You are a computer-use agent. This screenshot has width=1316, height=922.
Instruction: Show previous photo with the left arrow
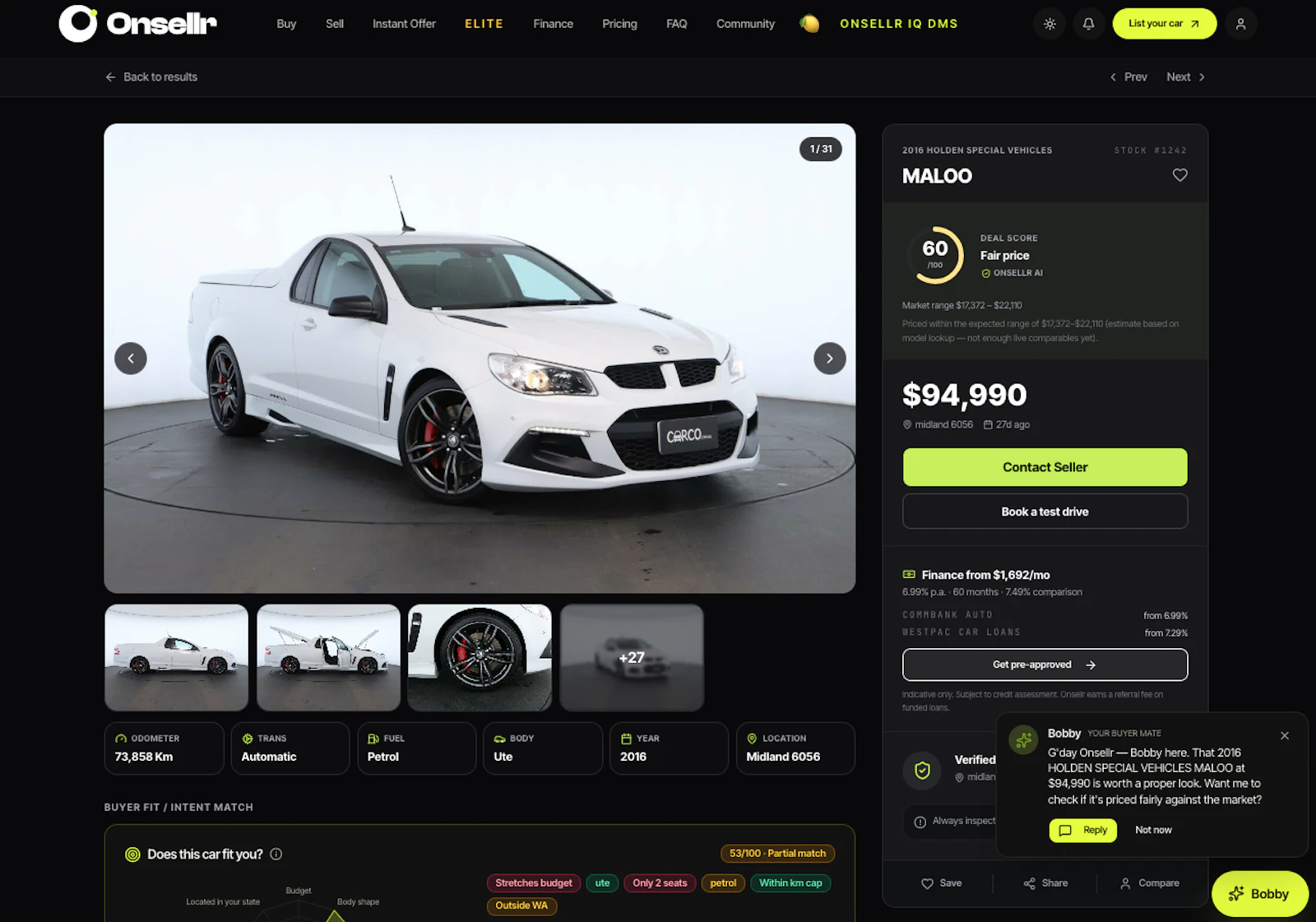[x=131, y=359]
